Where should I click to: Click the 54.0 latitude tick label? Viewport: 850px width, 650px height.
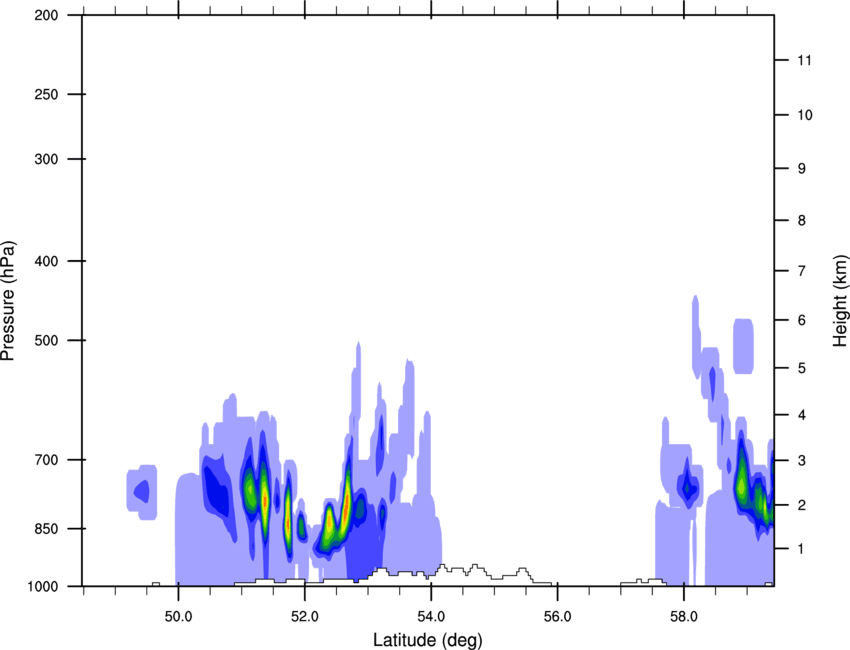click(x=432, y=616)
